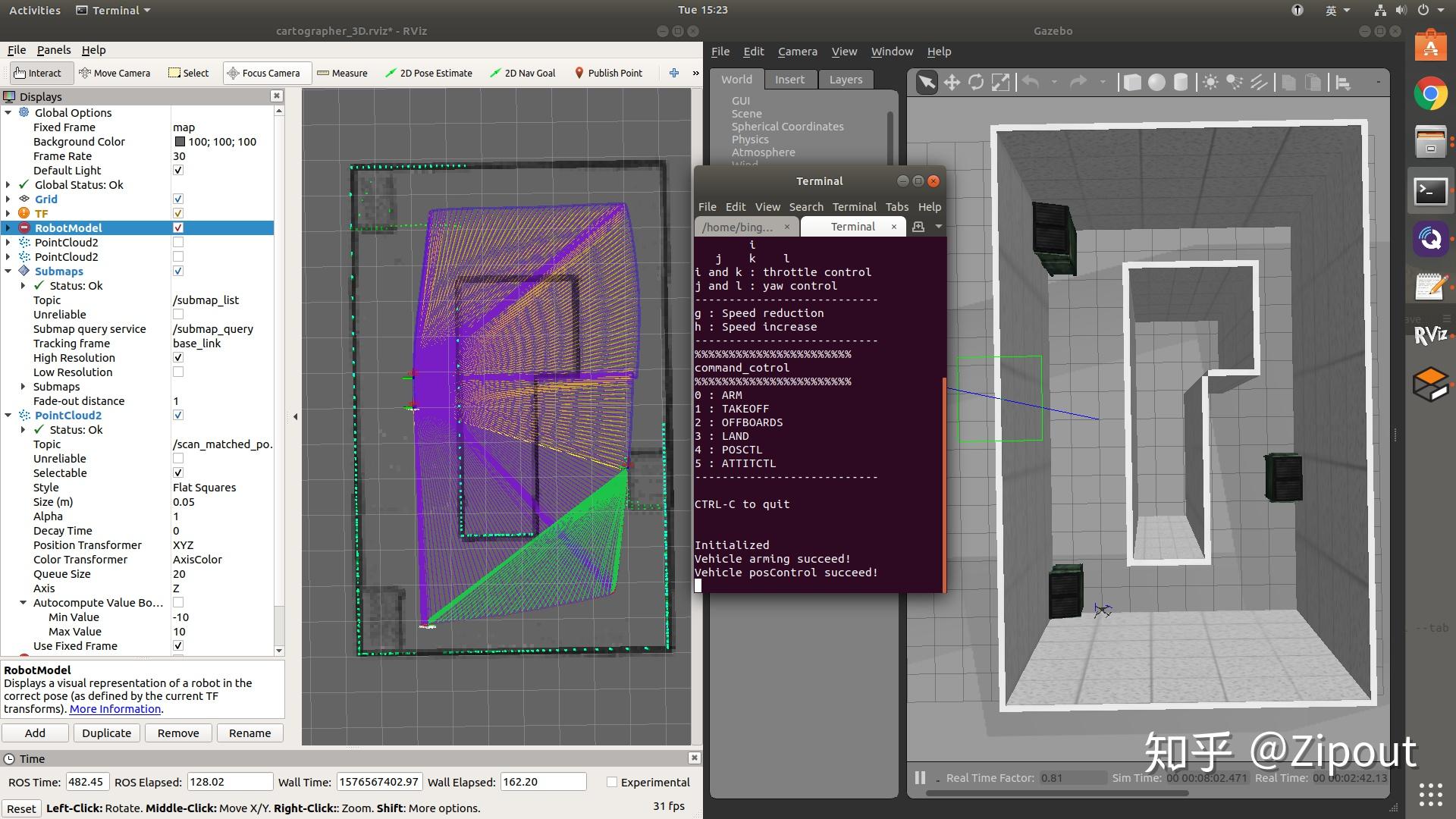Screen dimensions: 1456x819
Task: Click the Add display button
Action: [35, 733]
